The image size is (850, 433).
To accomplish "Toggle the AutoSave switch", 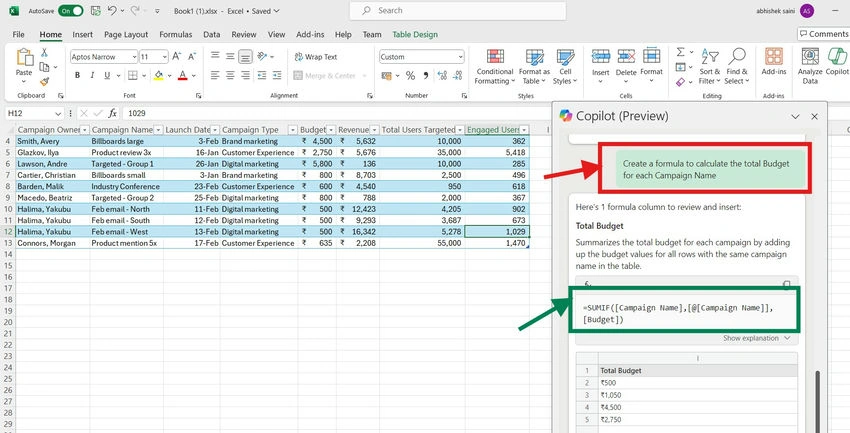I will tap(71, 11).
